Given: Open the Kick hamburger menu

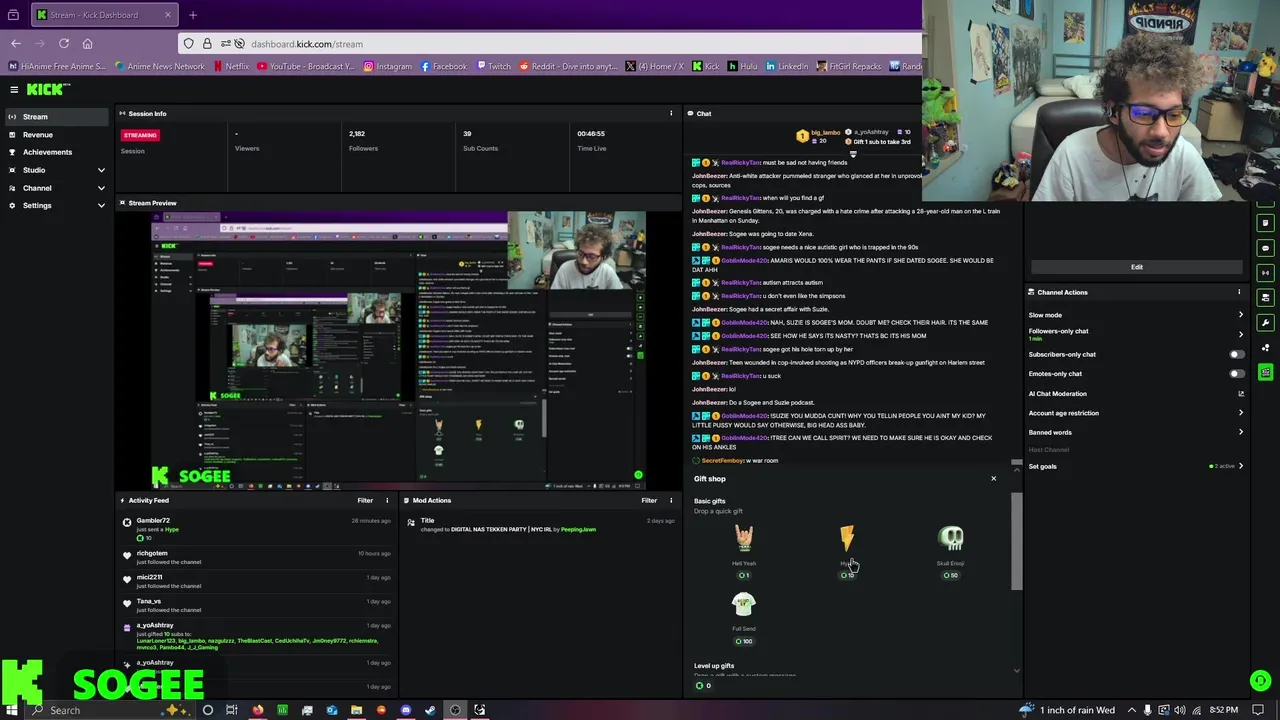Looking at the screenshot, I should tap(14, 90).
